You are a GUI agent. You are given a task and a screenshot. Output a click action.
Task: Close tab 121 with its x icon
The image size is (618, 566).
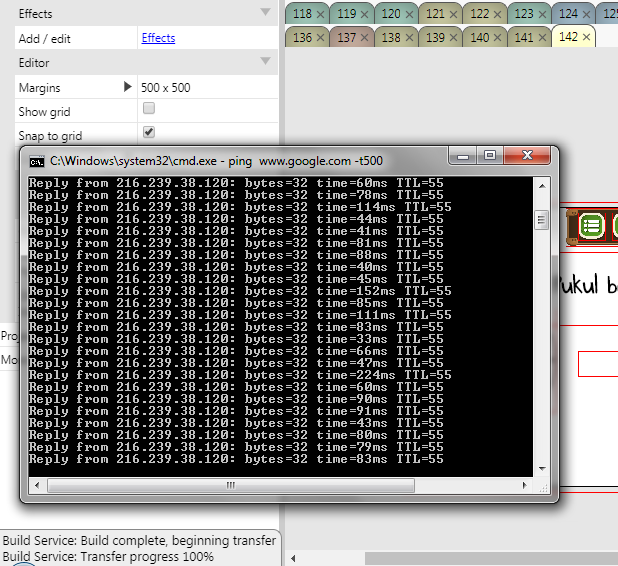pos(454,15)
